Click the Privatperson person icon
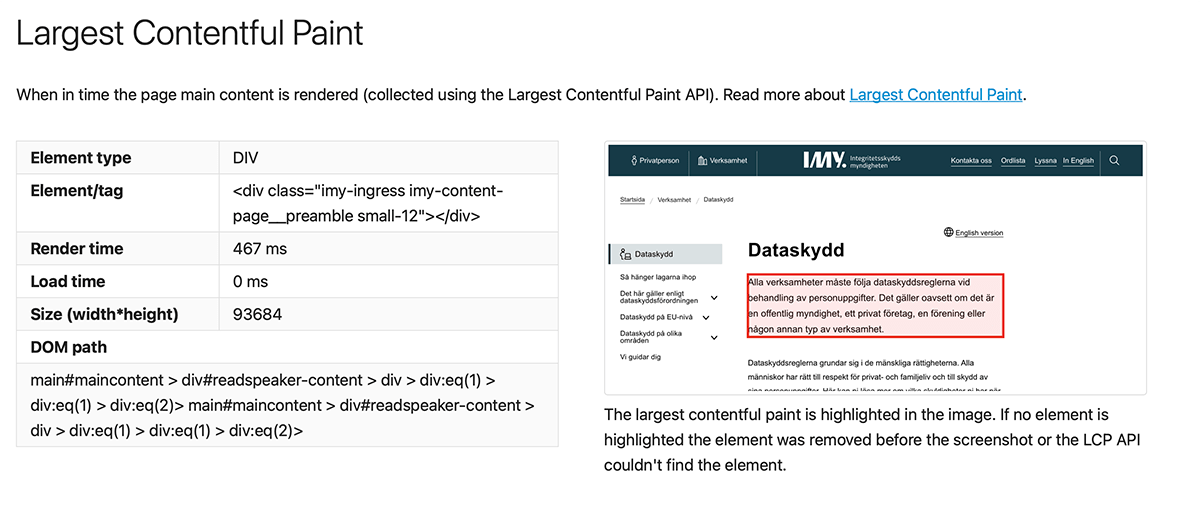The image size is (1200, 511). tap(633, 160)
